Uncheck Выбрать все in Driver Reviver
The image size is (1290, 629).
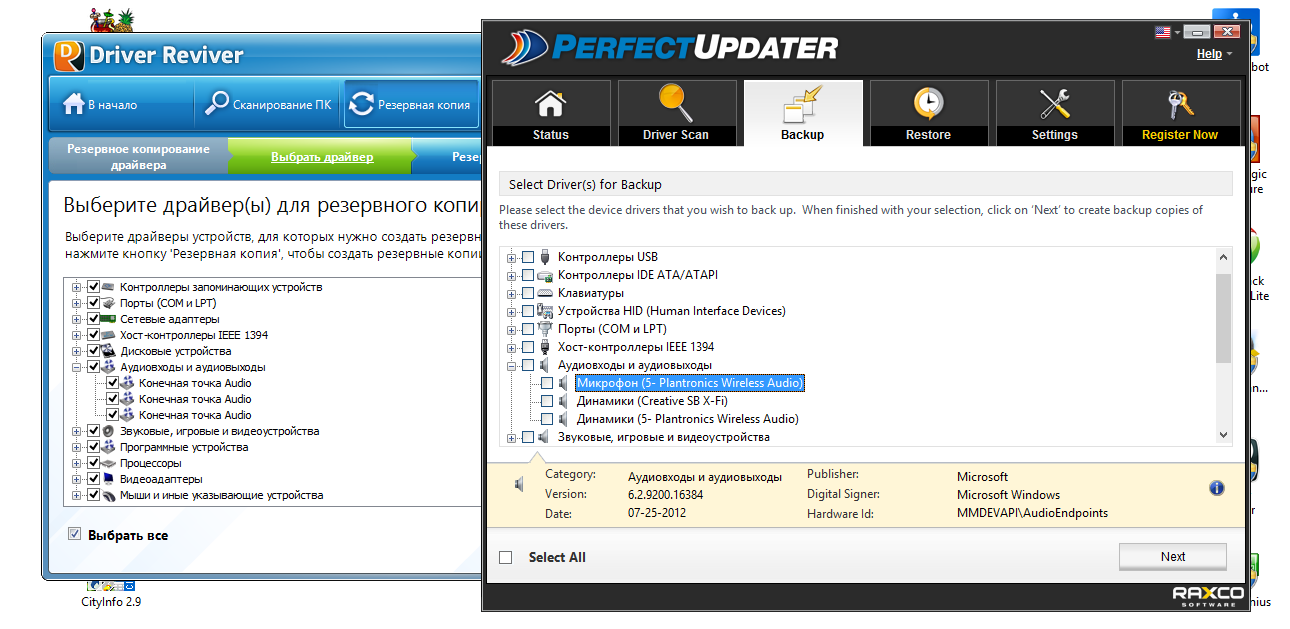tap(74, 534)
